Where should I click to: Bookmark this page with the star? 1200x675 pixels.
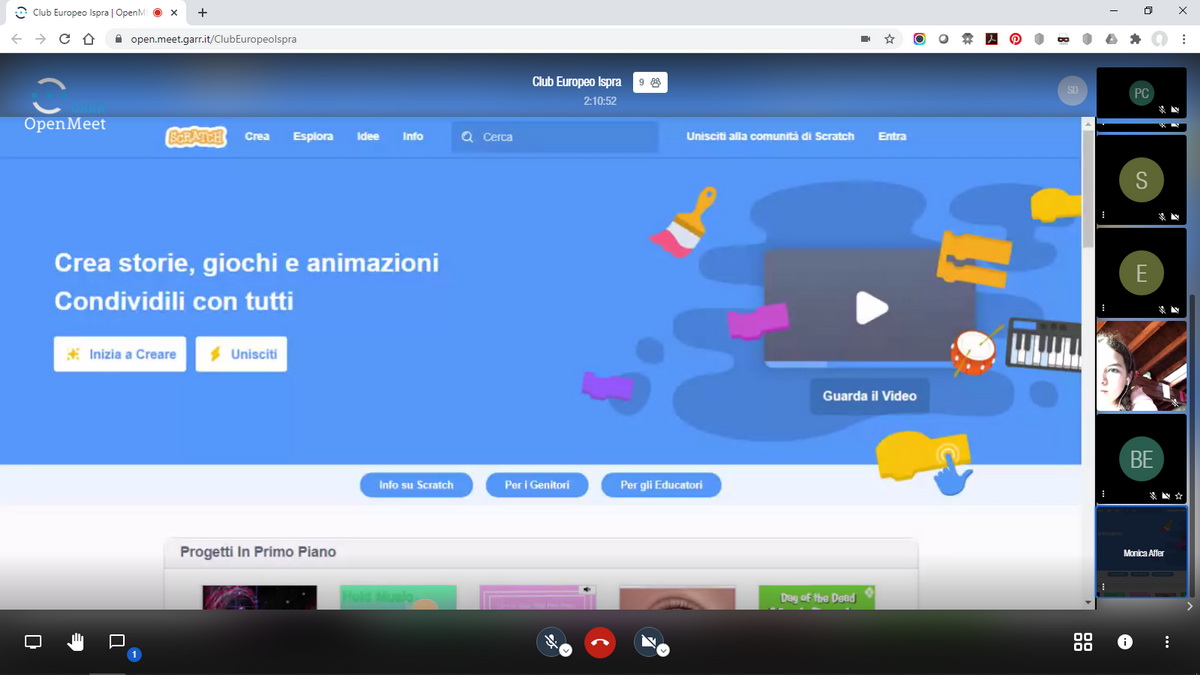[x=889, y=39]
